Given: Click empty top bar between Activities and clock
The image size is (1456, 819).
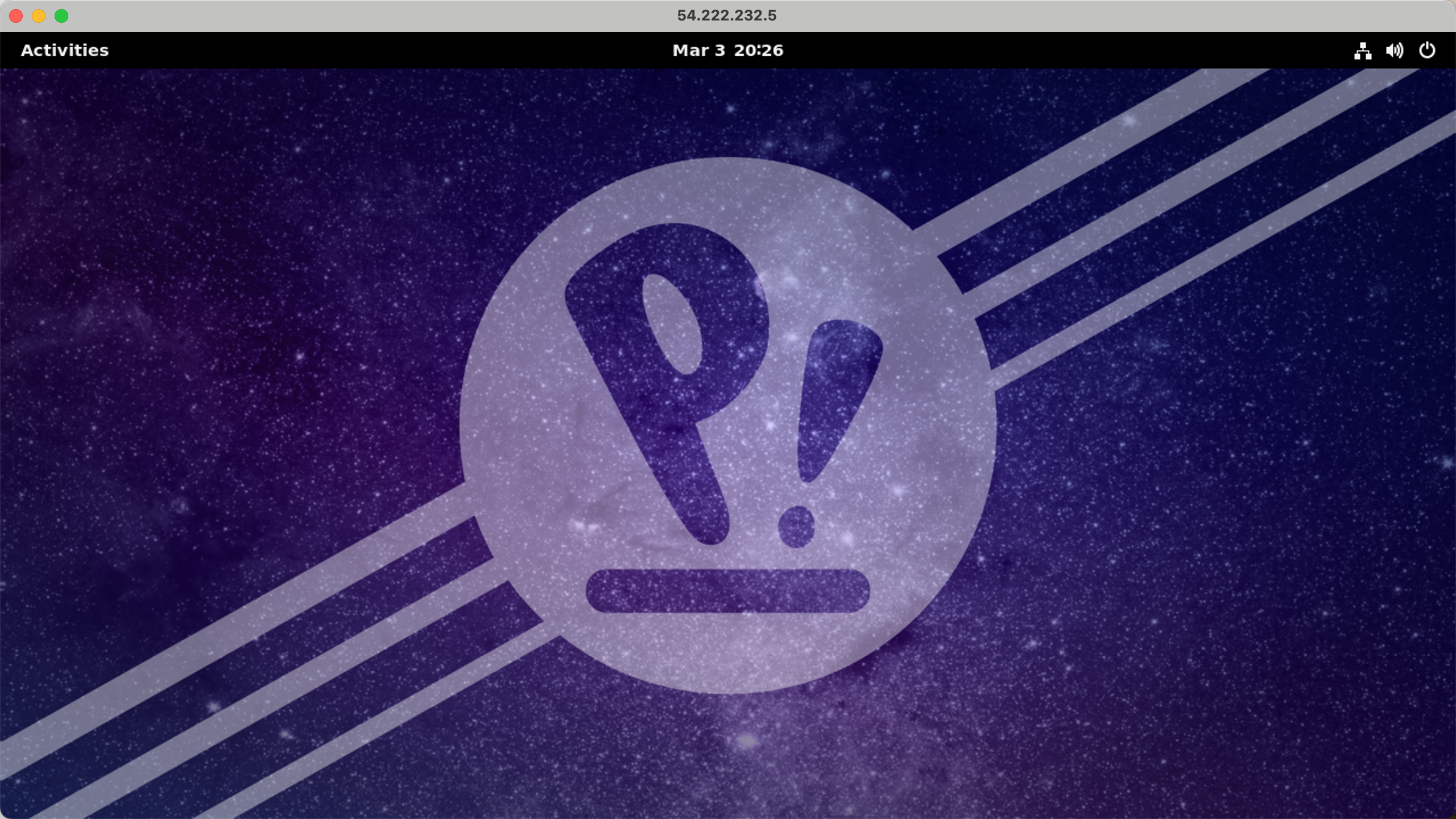Looking at the screenshot, I should coord(387,50).
